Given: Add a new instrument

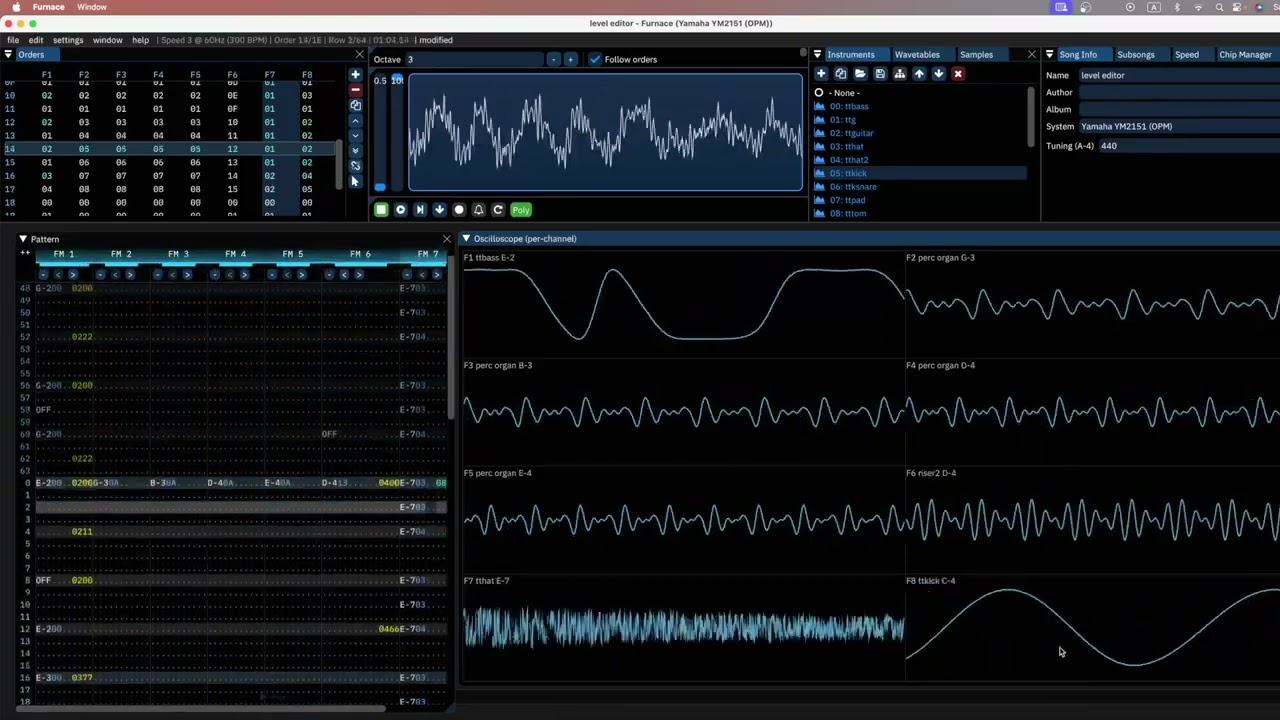Looking at the screenshot, I should (821, 74).
